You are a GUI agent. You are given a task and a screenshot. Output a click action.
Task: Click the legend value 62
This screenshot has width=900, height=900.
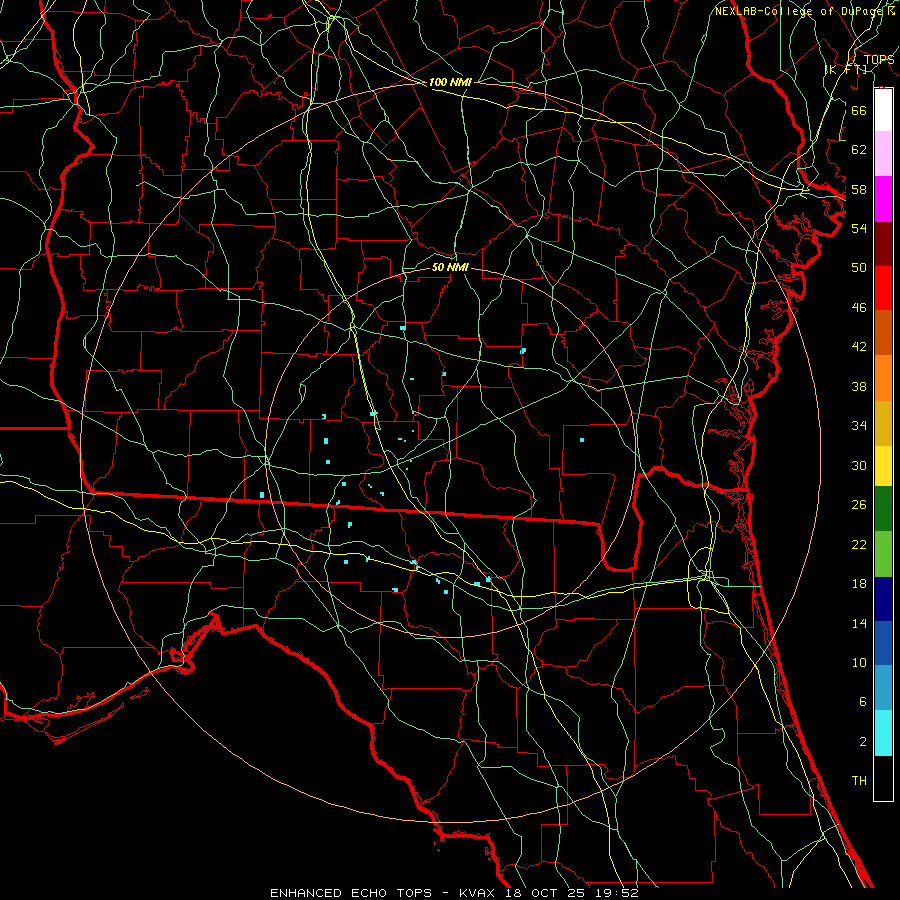[859, 149]
